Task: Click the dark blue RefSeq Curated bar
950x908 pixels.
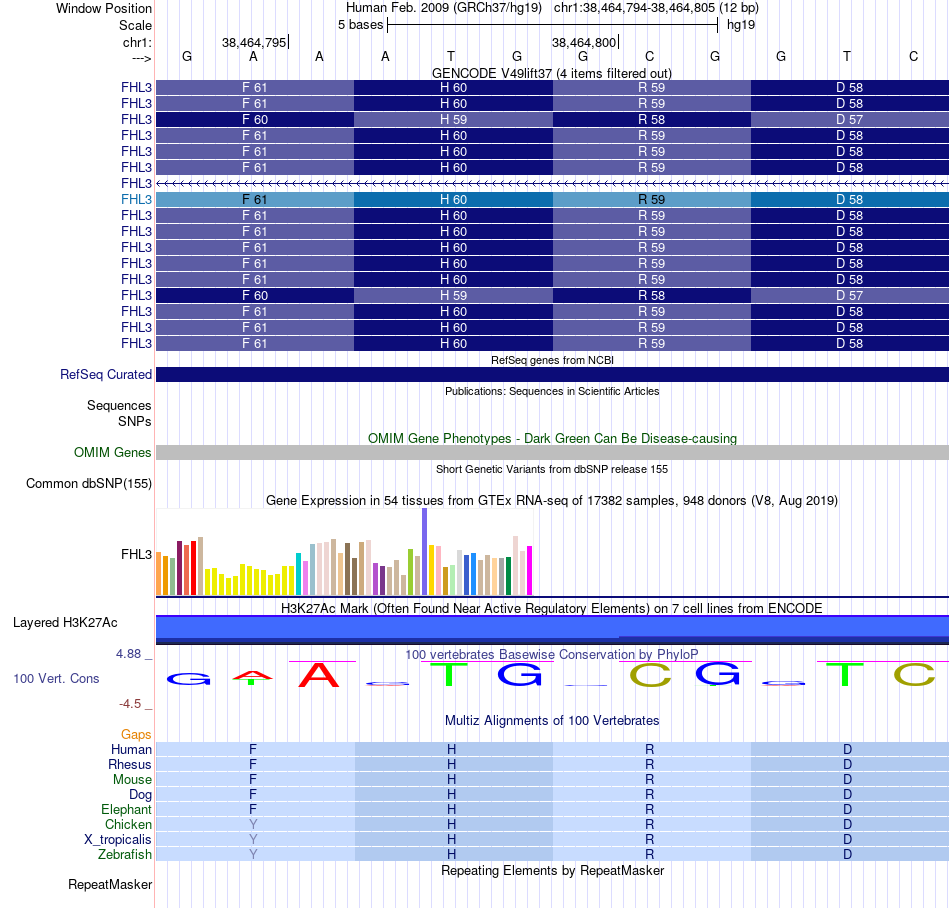Action: point(552,374)
